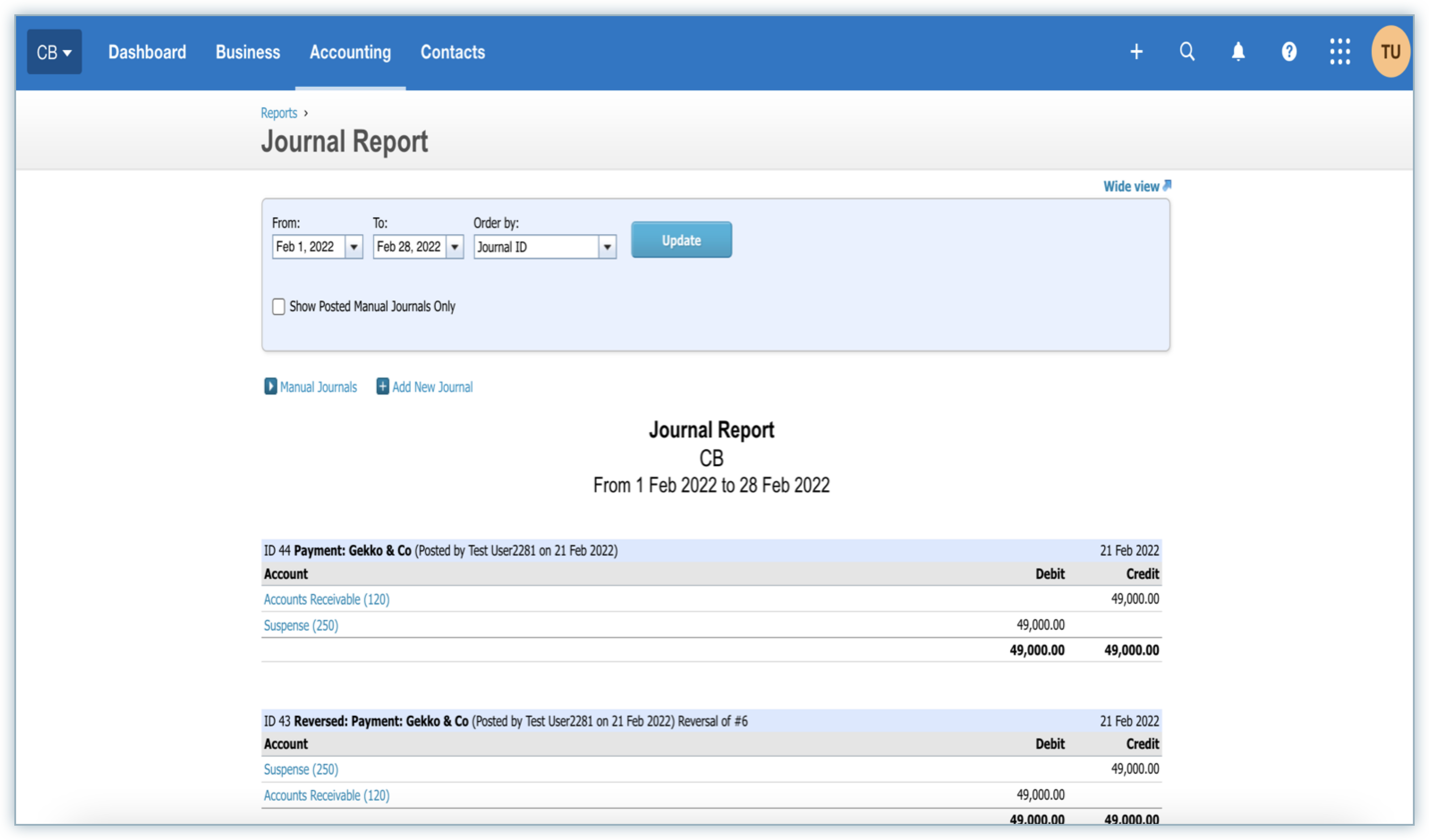Viewport: 1429px width, 840px height.
Task: Click the Add New Journal plus icon
Action: (x=383, y=386)
